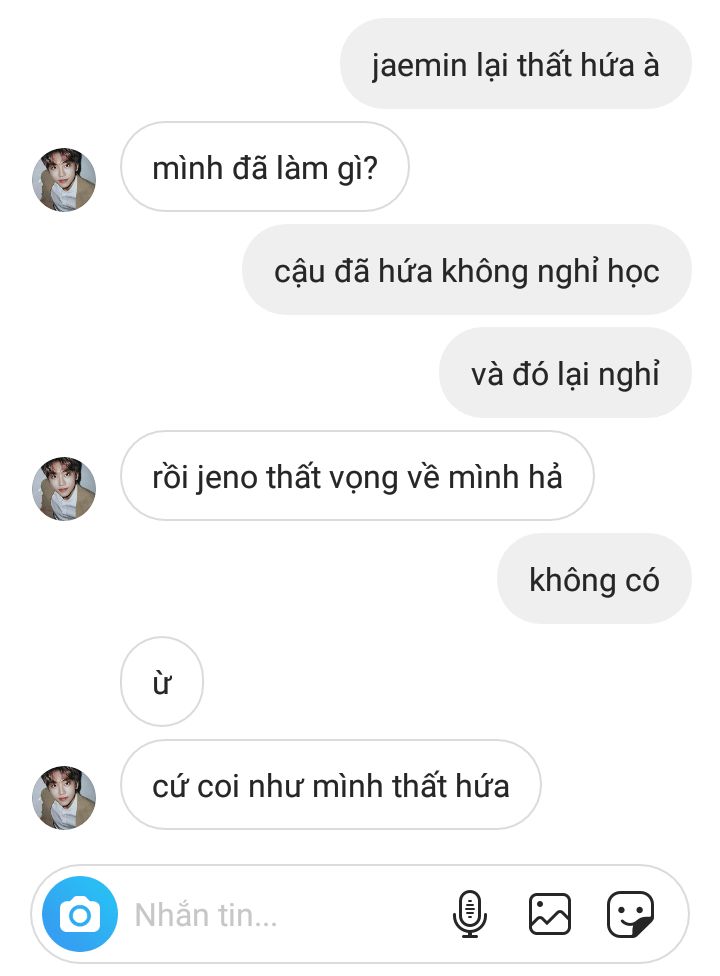Tap the microphone voice message icon
Viewport: 720px width, 976px height.
(470, 914)
